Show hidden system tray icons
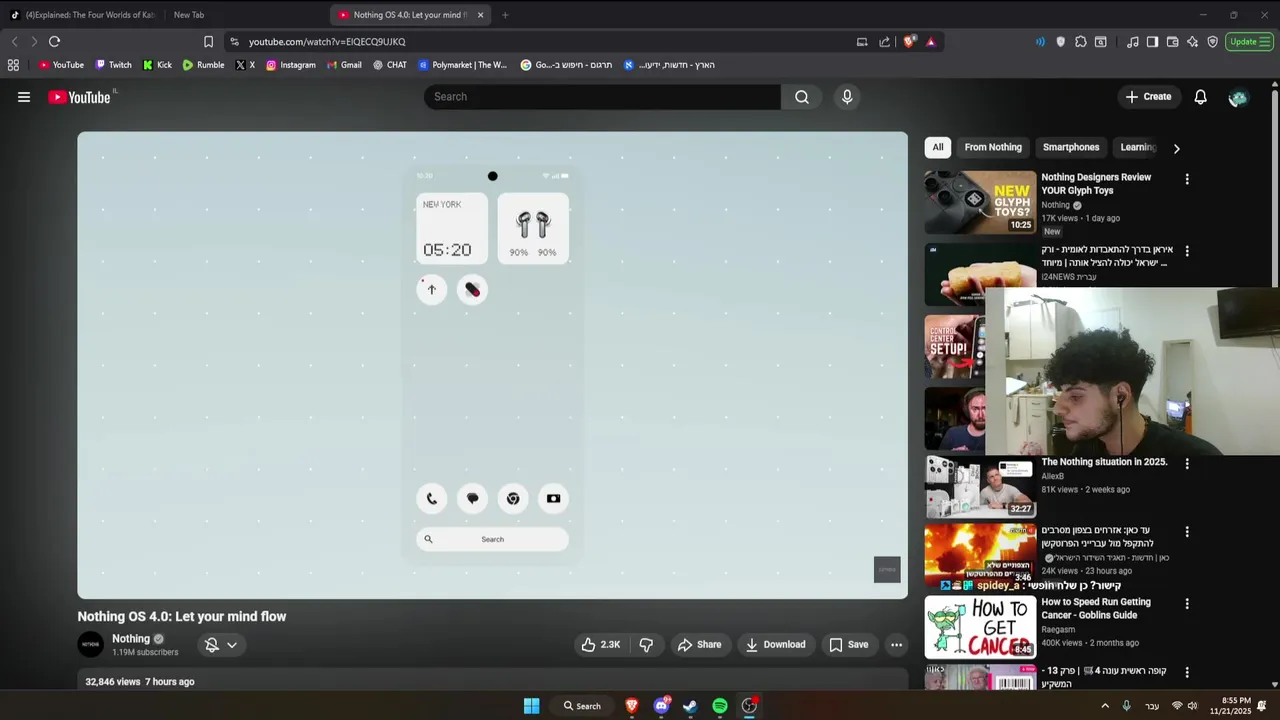Screen dimensions: 1280x720 (x=1105, y=706)
